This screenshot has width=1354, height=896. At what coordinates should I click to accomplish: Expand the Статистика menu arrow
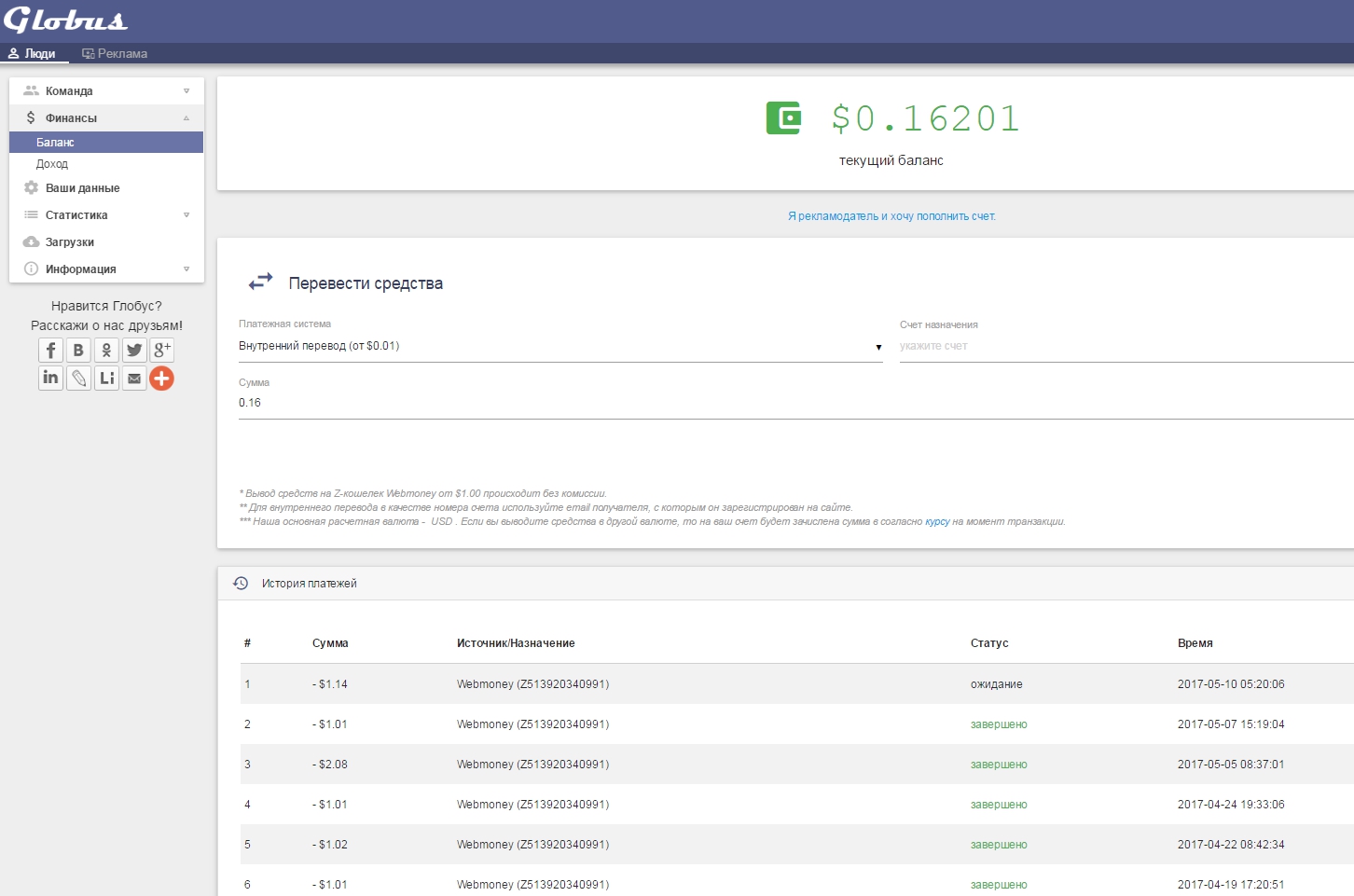tap(187, 214)
